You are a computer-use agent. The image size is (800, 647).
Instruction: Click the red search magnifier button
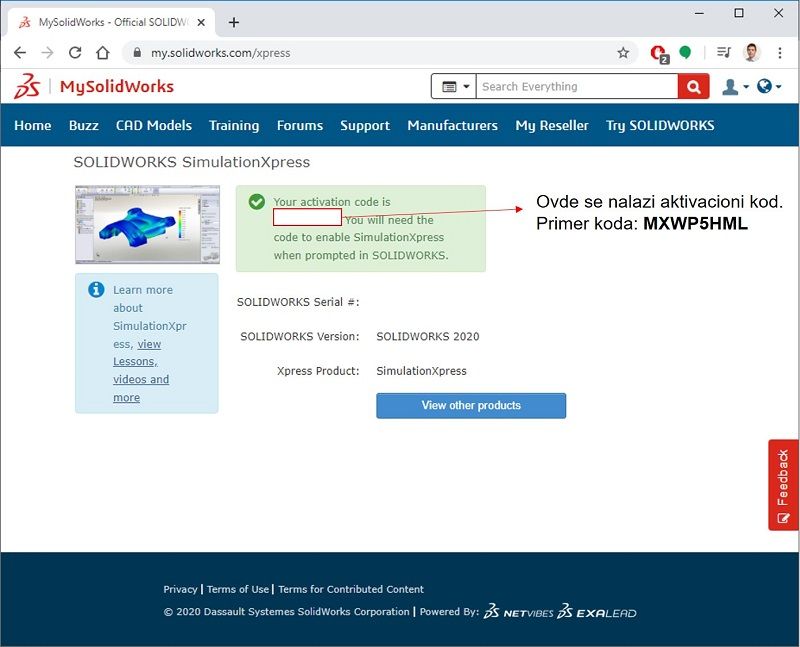click(692, 87)
